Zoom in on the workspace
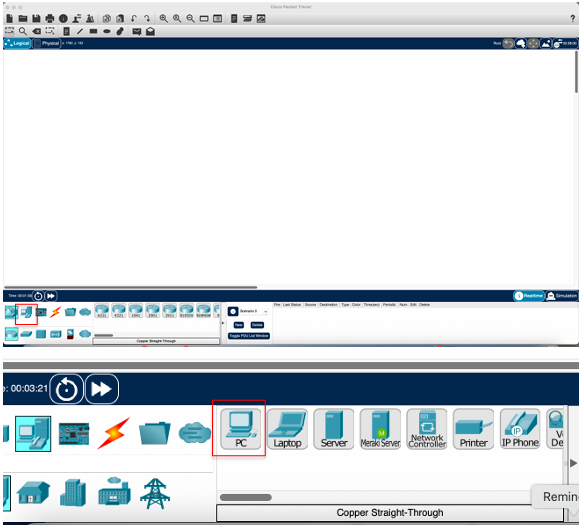Image resolution: width=584 pixels, height=528 pixels. pos(163,18)
